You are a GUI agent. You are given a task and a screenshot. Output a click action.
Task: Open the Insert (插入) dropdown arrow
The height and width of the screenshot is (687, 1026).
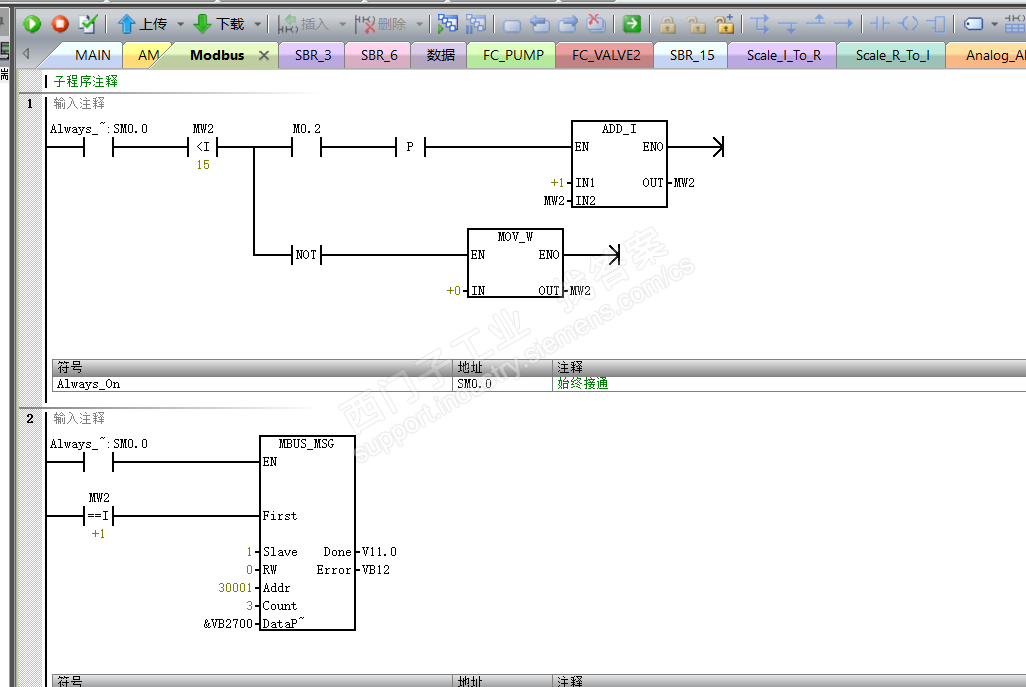pyautogui.click(x=342, y=24)
